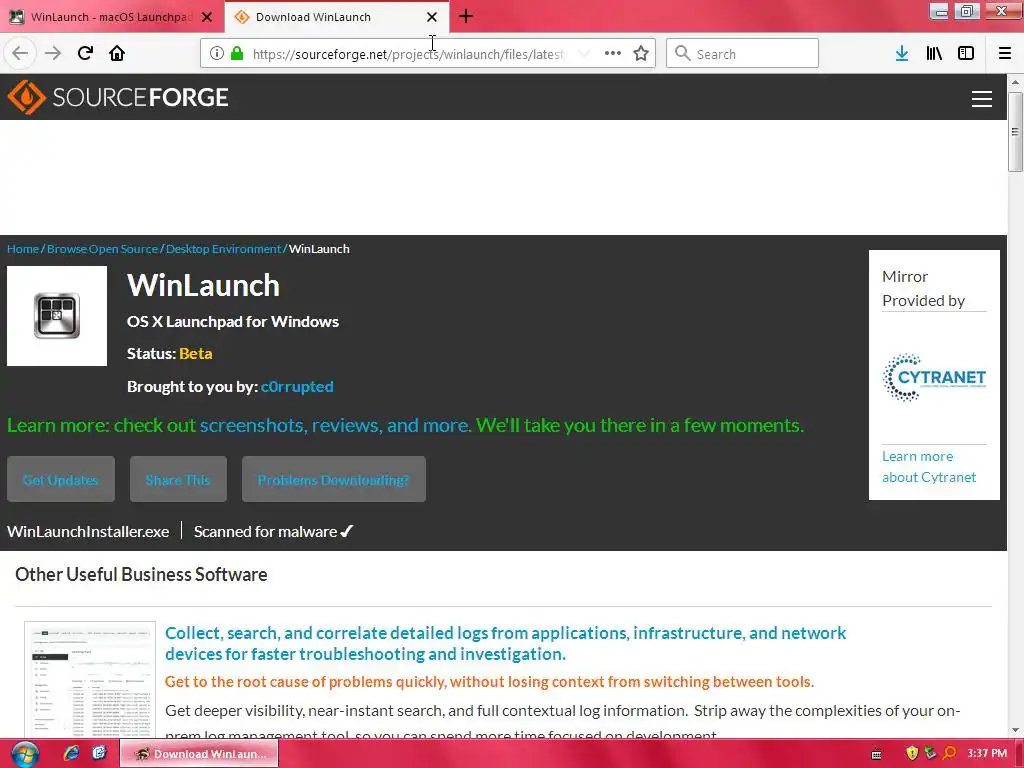1024x768 pixels.
Task: Open the SourceForge site hamburger menu
Action: coord(982,99)
